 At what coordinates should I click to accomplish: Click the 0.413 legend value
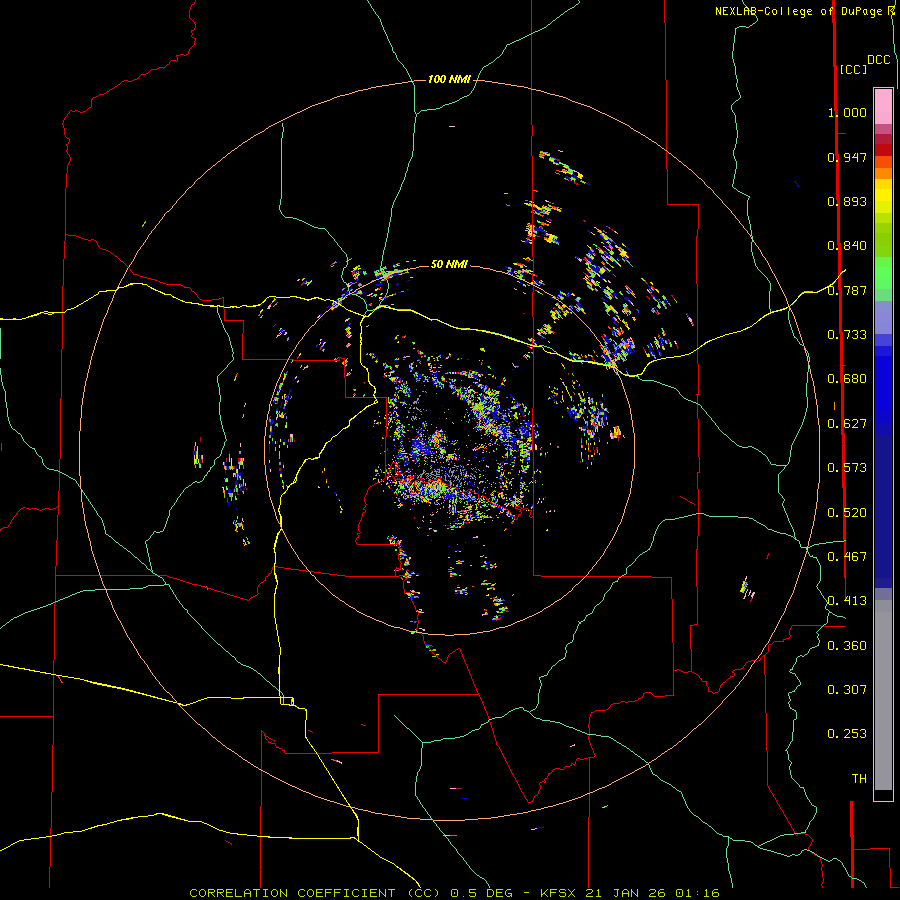click(x=847, y=601)
